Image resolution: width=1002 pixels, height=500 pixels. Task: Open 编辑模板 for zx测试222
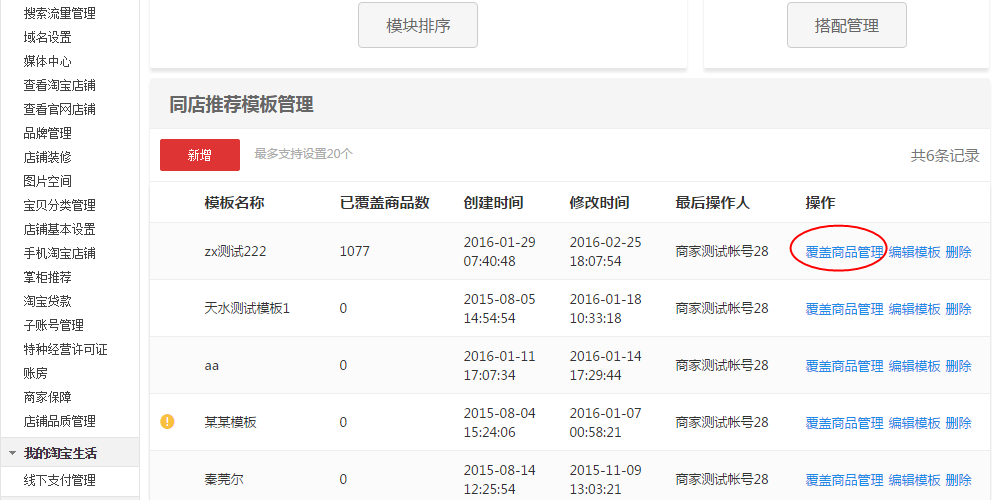pos(914,252)
